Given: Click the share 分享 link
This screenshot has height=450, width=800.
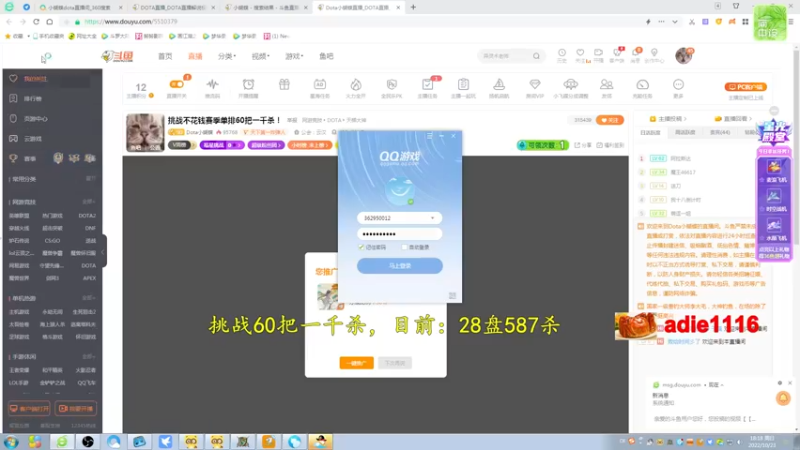Looking at the screenshot, I should pyautogui.click(x=583, y=145).
